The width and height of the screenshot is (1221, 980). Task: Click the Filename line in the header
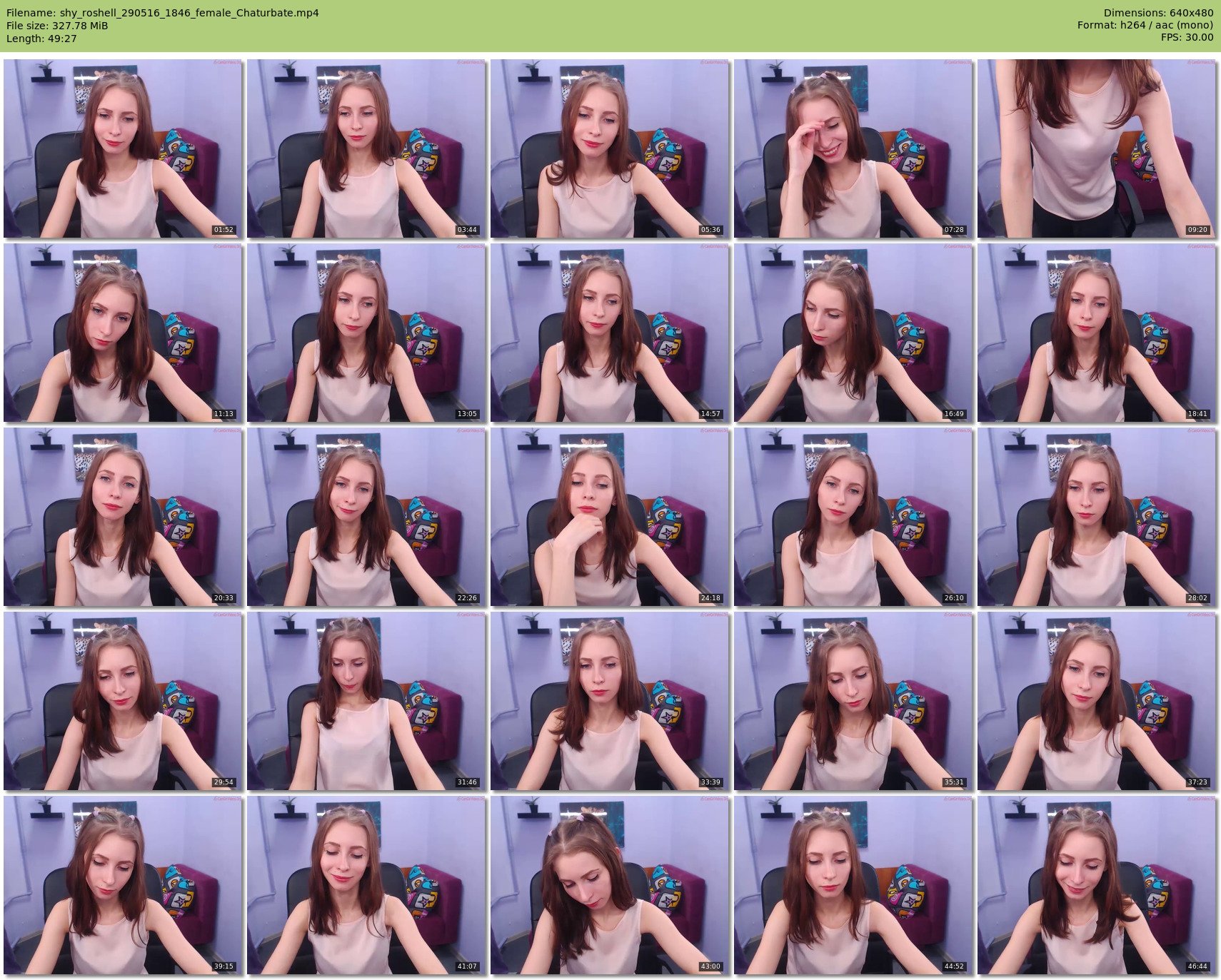pyautogui.click(x=163, y=13)
